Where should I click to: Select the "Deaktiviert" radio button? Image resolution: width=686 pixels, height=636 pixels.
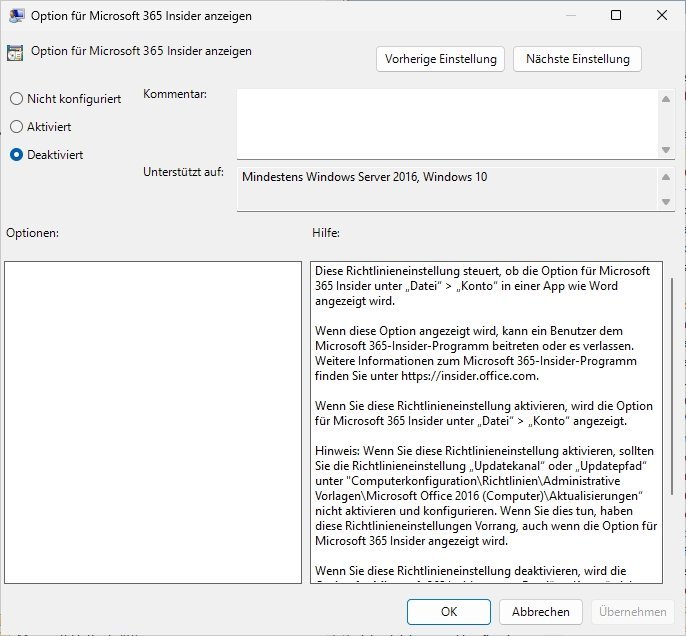click(16, 155)
